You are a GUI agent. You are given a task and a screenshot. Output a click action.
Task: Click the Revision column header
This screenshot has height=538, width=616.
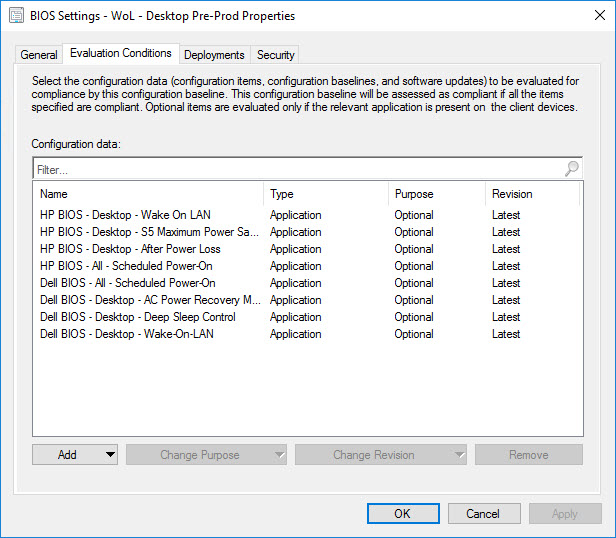531,194
